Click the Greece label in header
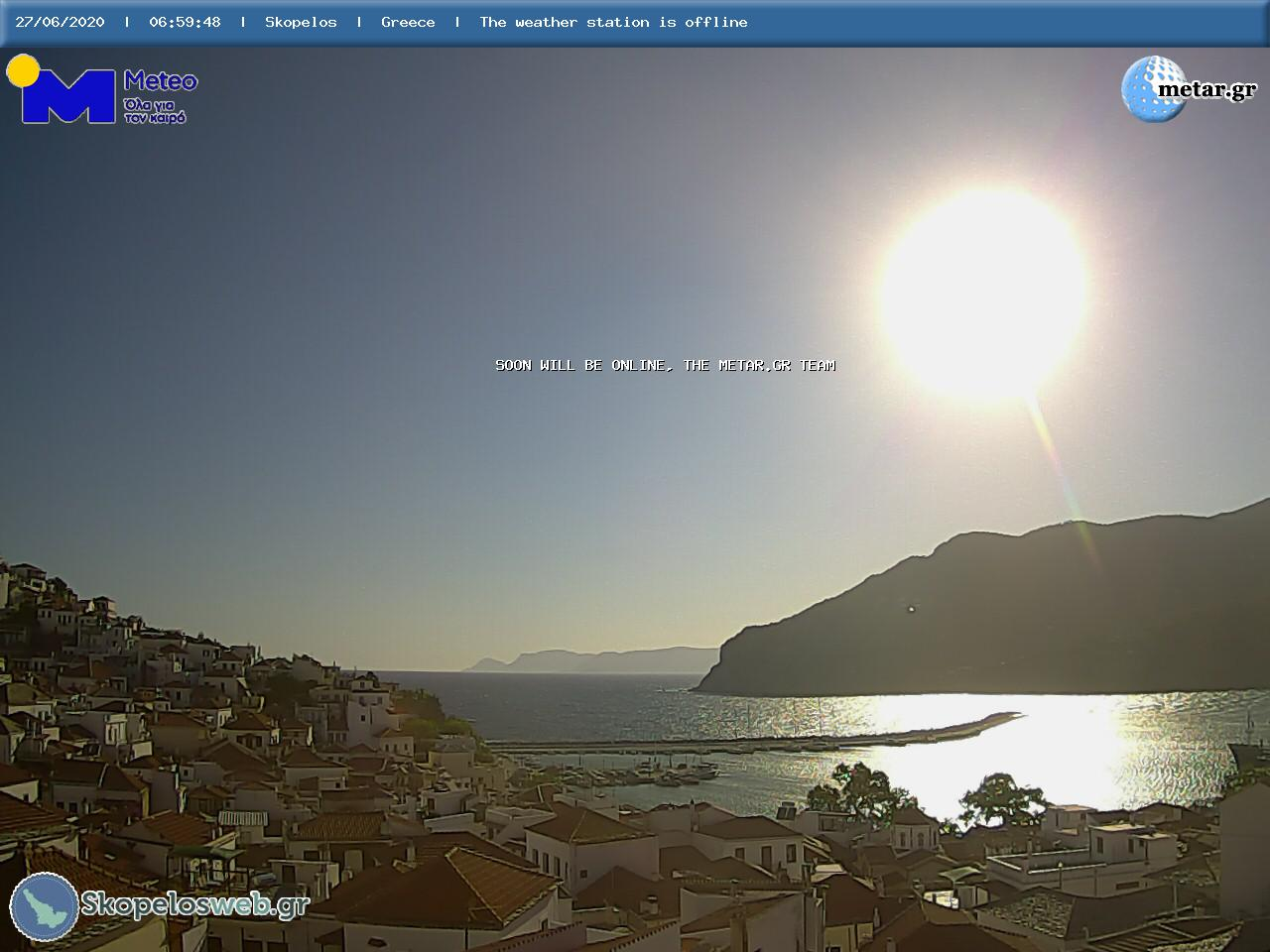The image size is (1270, 952). click(x=408, y=22)
